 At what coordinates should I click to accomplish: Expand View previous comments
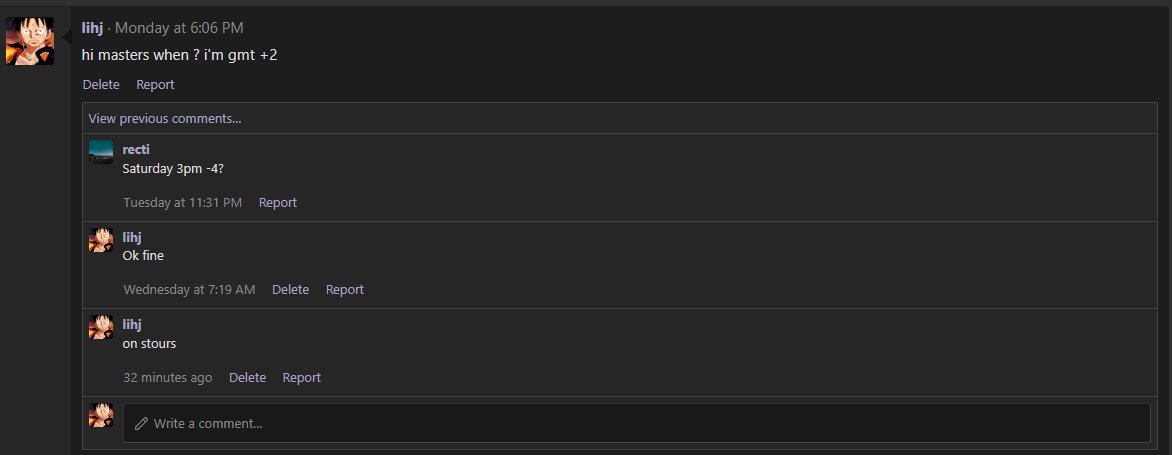(165, 118)
